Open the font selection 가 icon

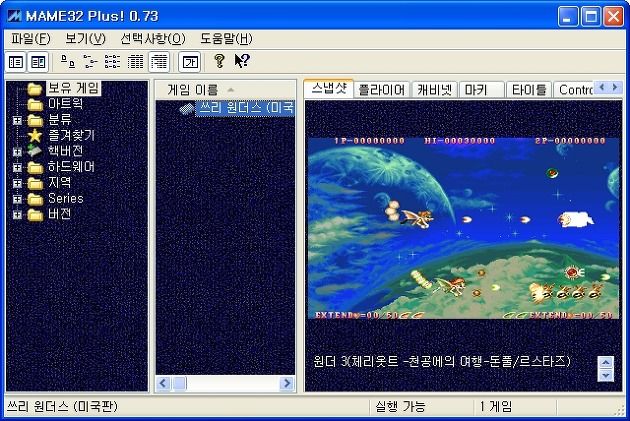pos(190,62)
